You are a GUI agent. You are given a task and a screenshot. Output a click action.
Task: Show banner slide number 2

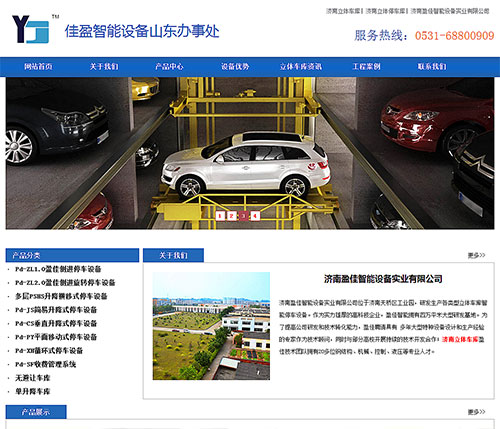(231, 216)
